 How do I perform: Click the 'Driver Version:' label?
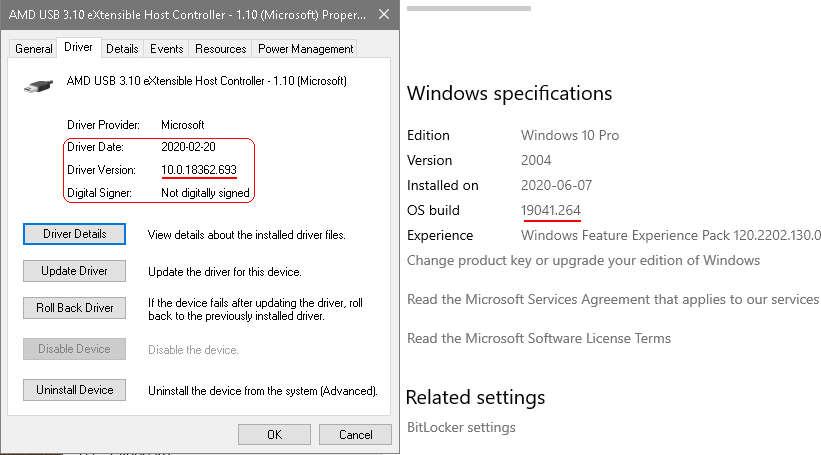(x=102, y=170)
